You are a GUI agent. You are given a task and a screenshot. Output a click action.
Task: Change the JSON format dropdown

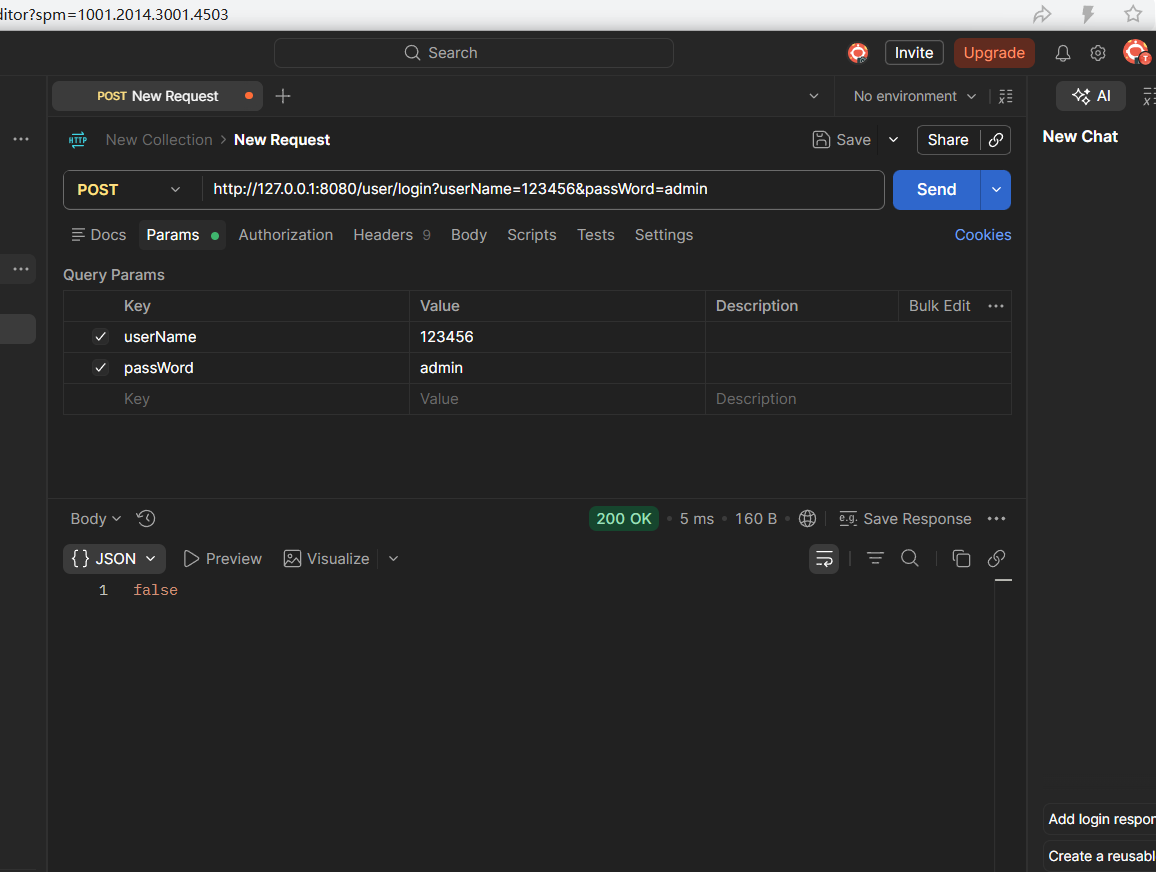pos(114,559)
